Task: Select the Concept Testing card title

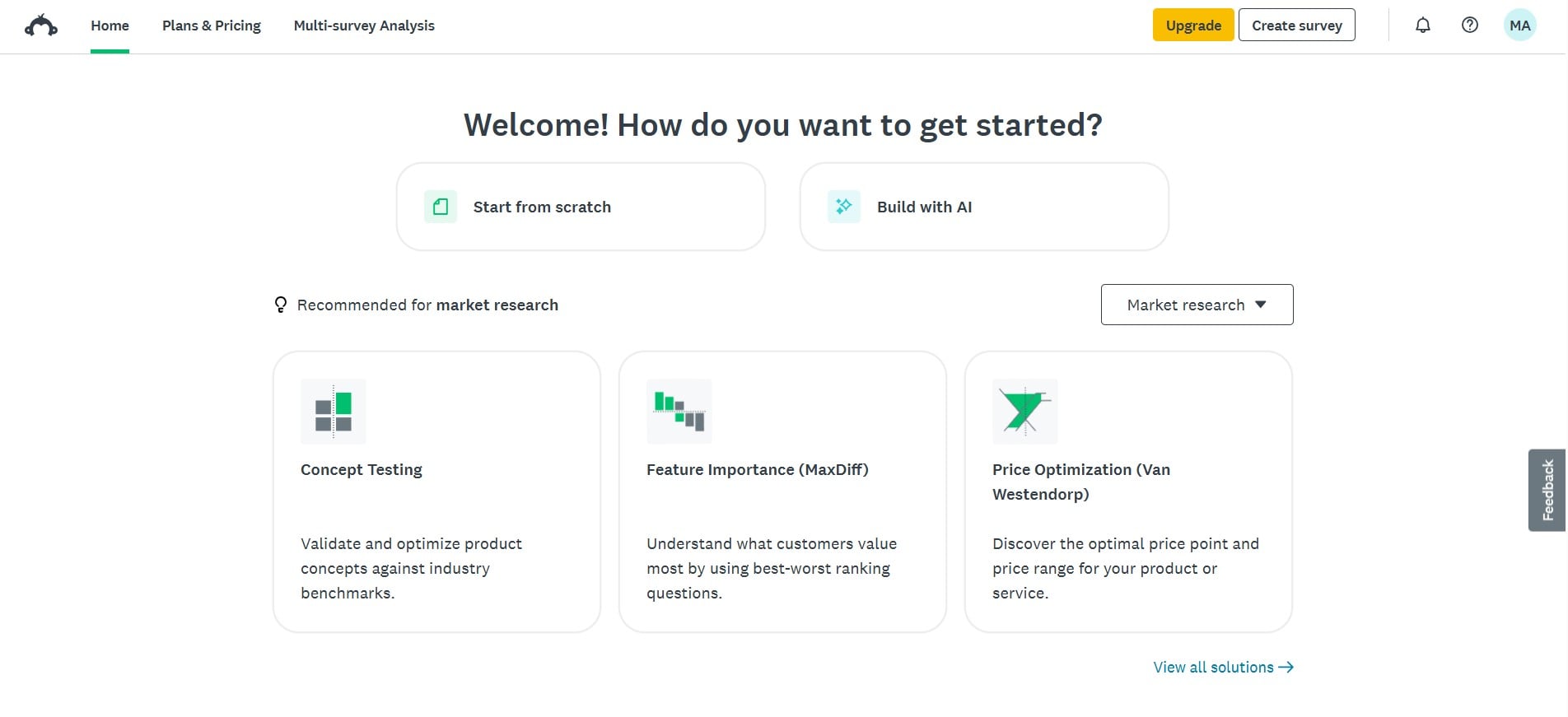Action: [x=362, y=470]
